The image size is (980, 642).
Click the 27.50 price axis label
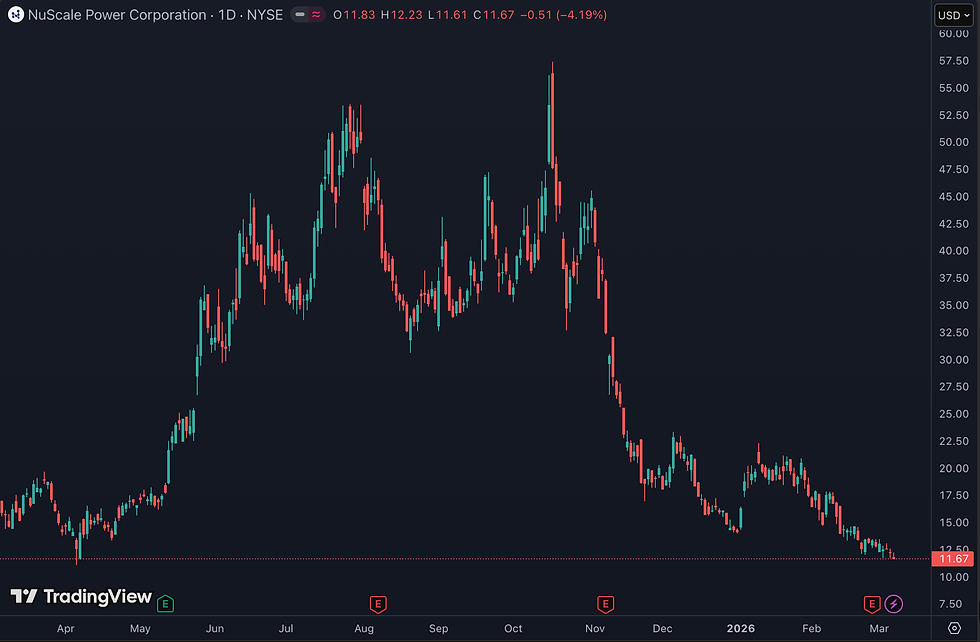coord(954,386)
